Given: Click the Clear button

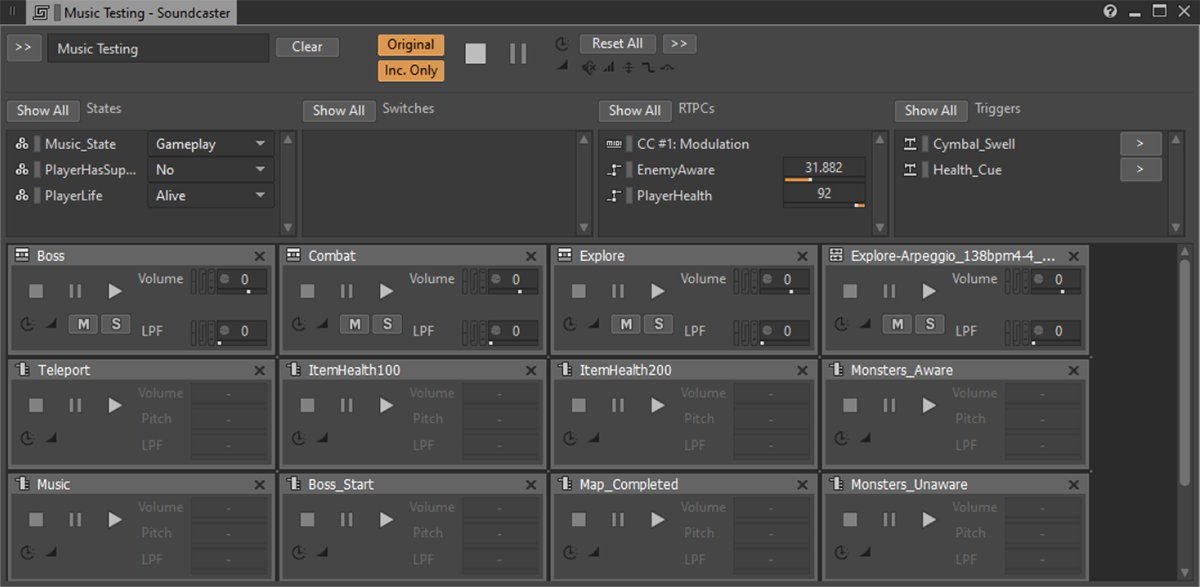Looking at the screenshot, I should [x=307, y=47].
